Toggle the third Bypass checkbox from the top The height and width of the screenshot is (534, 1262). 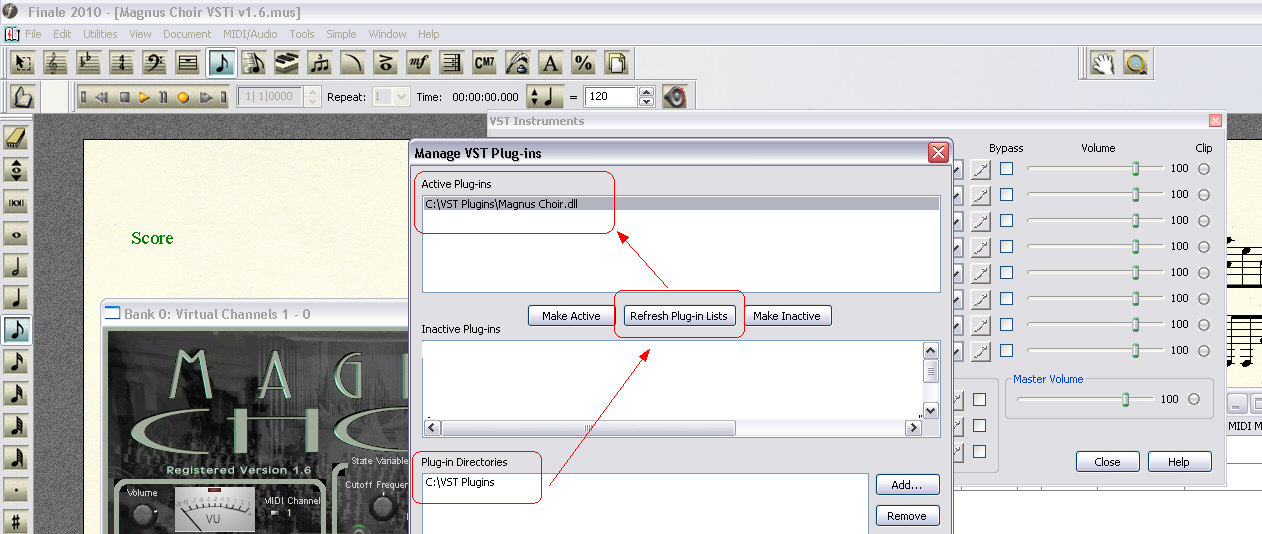click(1007, 221)
